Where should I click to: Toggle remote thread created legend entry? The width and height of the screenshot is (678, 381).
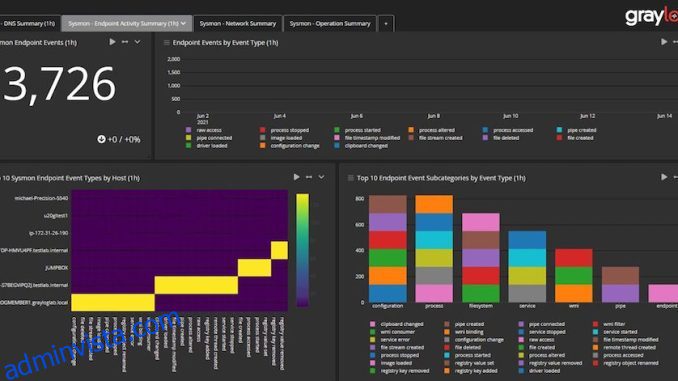pos(624,347)
